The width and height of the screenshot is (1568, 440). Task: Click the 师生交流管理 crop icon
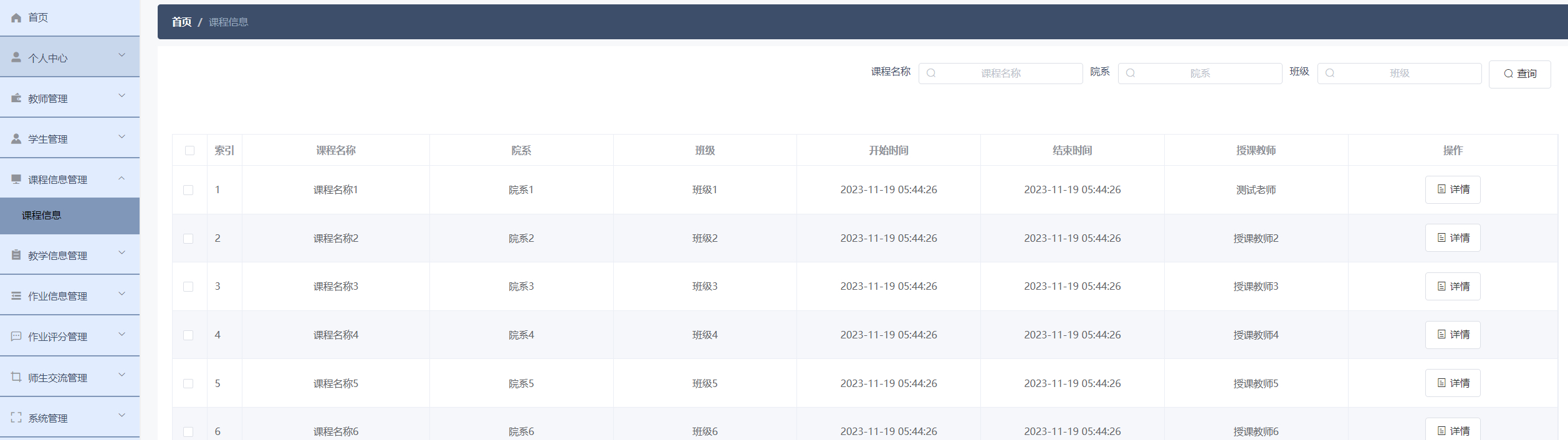(16, 377)
